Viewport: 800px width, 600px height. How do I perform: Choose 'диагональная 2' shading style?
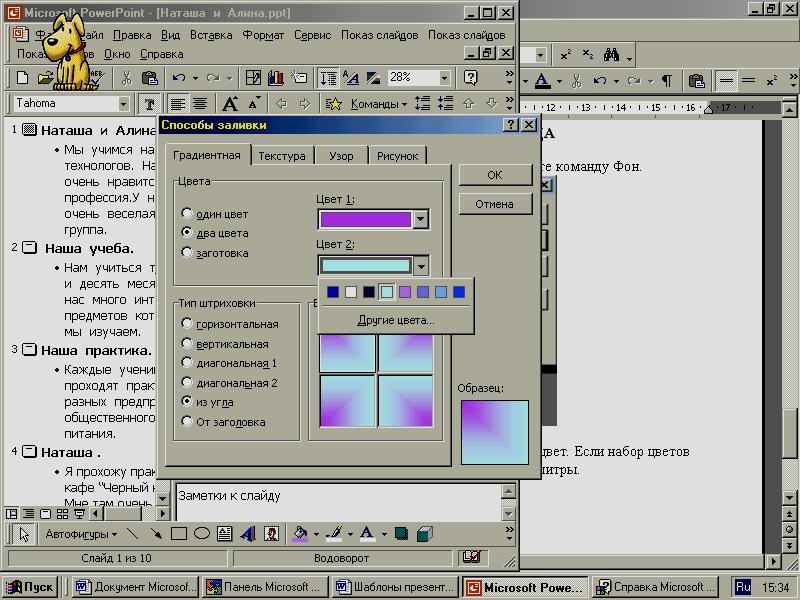pos(187,382)
